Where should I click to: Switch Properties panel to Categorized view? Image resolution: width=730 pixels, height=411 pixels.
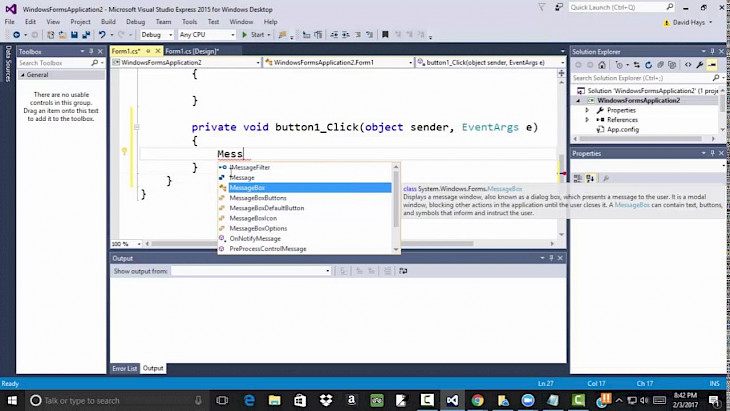pyautogui.click(x=578, y=178)
